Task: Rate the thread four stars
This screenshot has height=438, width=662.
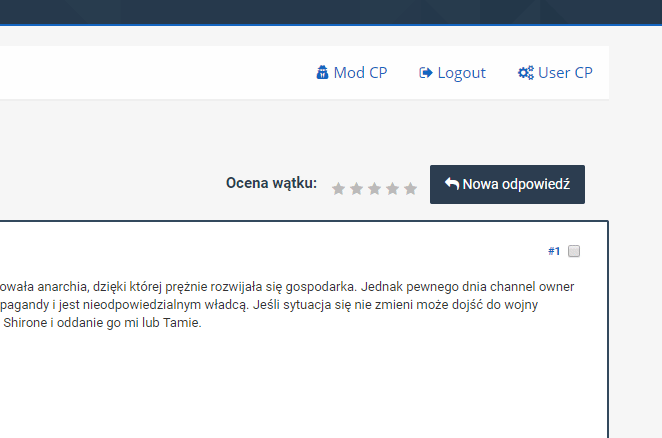Action: 392,188
